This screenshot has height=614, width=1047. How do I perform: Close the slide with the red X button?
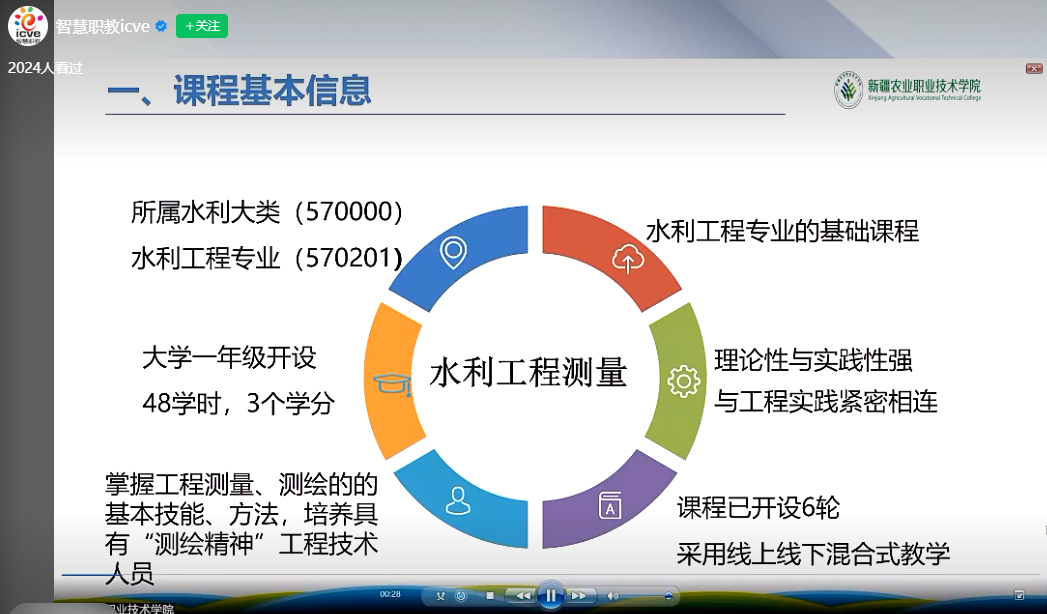1034,68
